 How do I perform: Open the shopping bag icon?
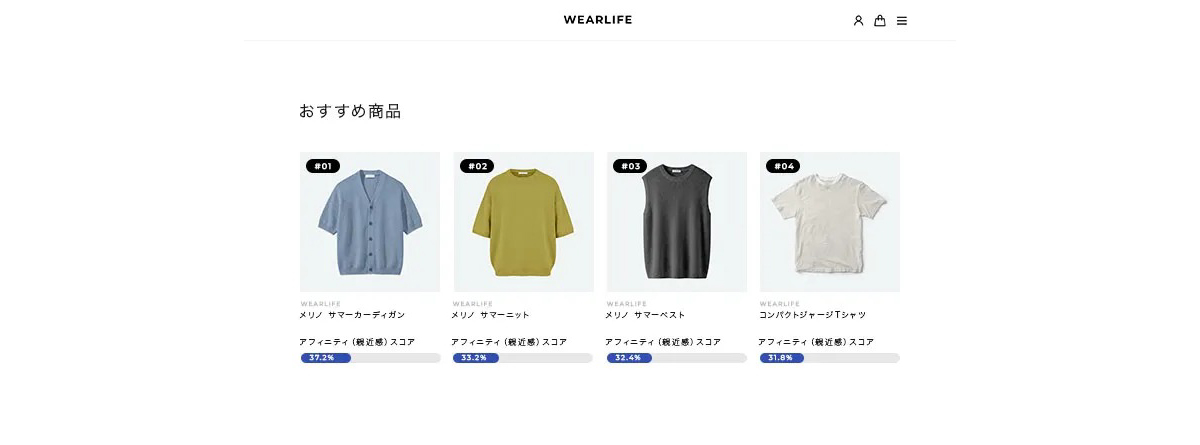[880, 20]
